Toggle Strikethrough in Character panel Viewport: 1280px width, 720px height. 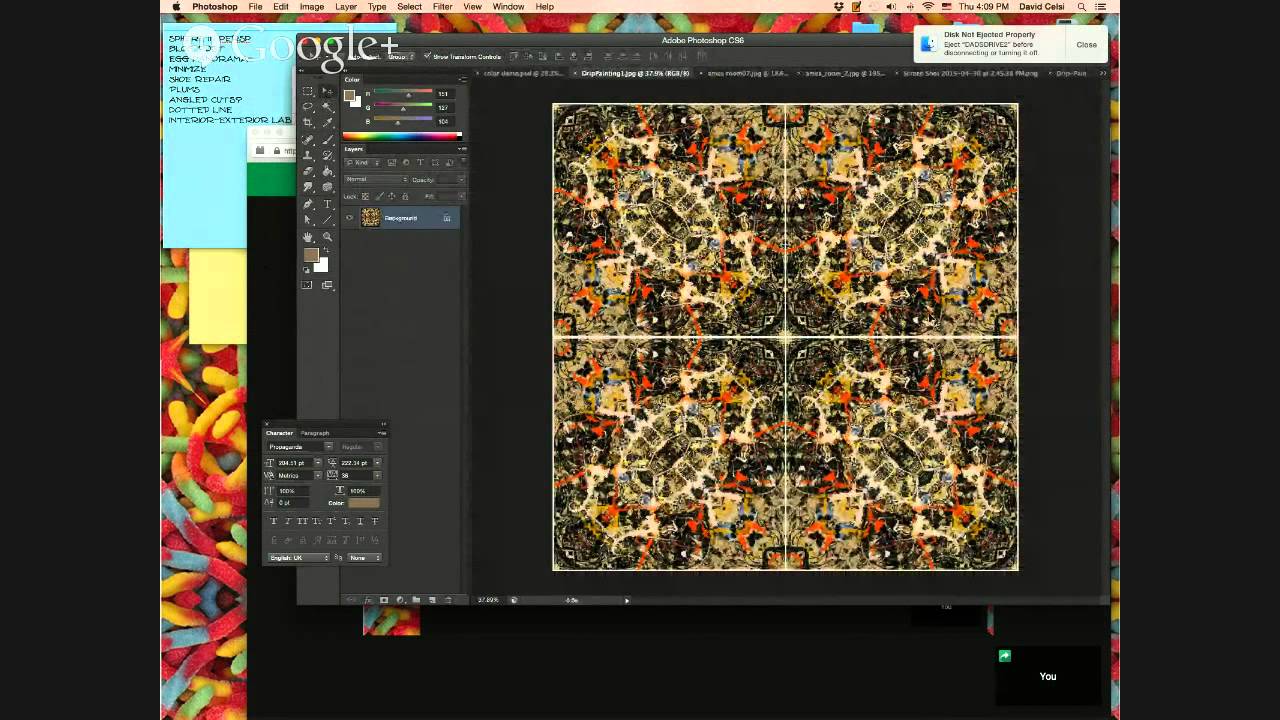point(375,521)
